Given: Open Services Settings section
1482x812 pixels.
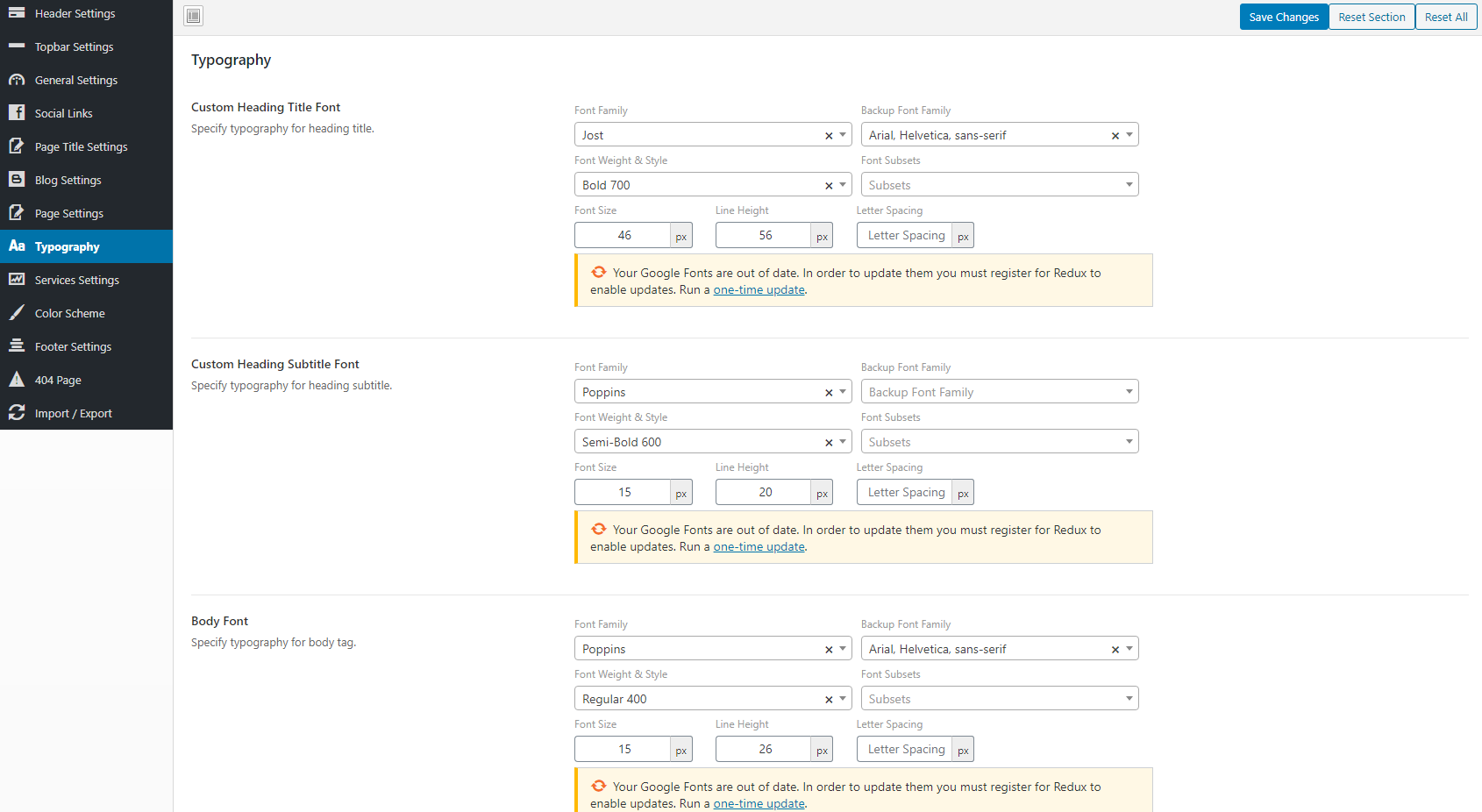Looking at the screenshot, I should coord(86,280).
